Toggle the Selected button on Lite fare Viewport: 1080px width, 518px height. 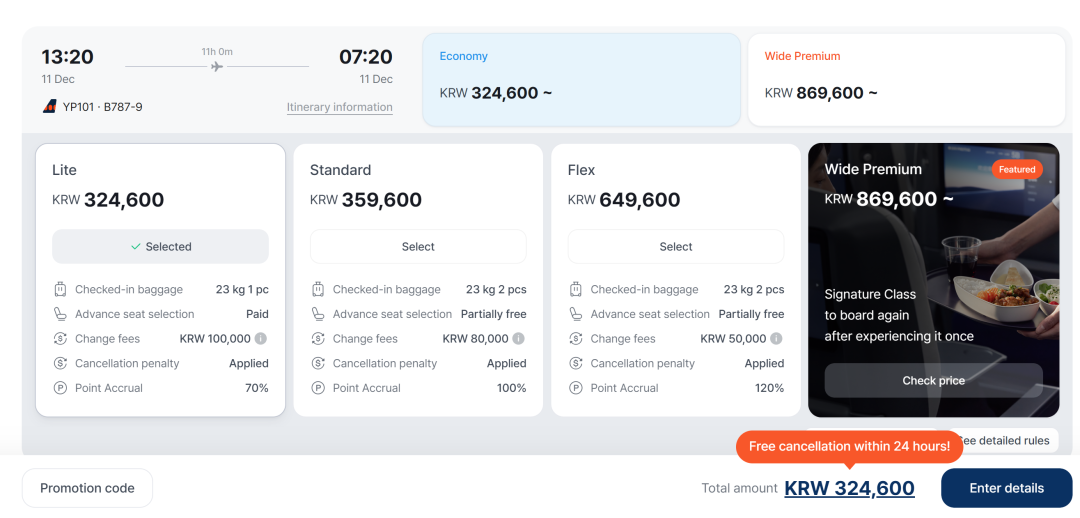(x=160, y=247)
